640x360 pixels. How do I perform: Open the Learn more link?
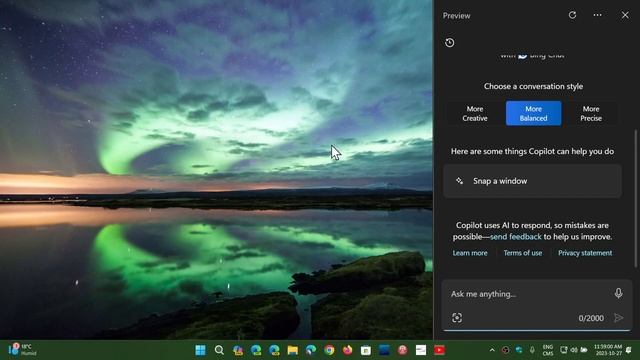click(470, 253)
